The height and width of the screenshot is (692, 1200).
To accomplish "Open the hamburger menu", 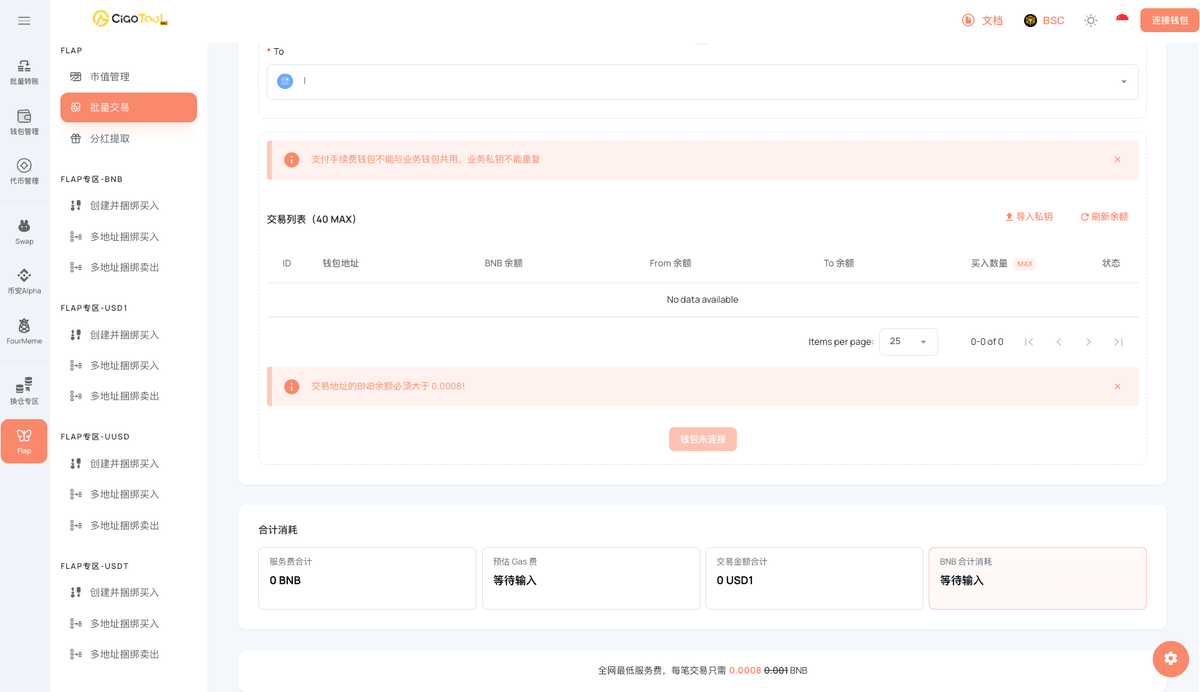I will click(x=24, y=20).
